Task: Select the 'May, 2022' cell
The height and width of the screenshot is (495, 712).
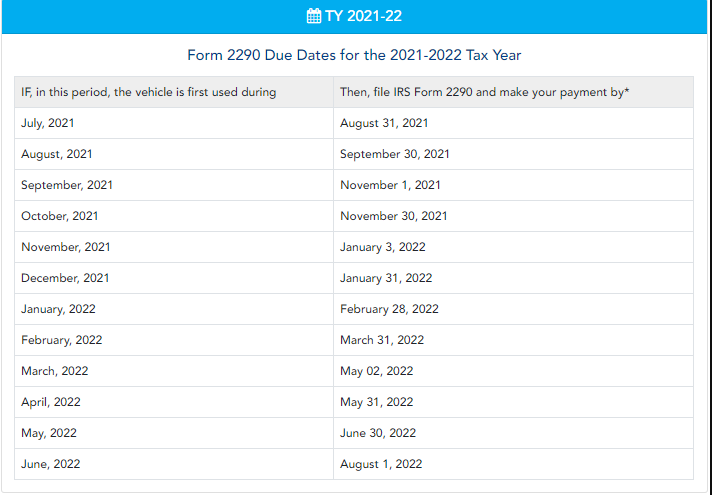Action: (174, 433)
